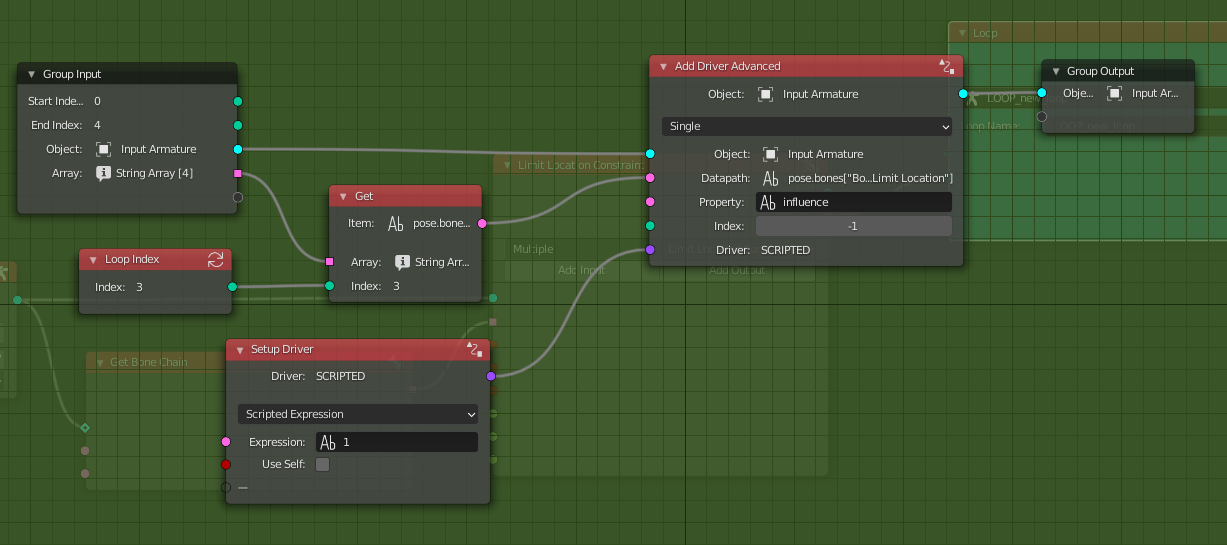Click the Ab icon beside Datapath field
The height and width of the screenshot is (545, 1227).
(770, 178)
